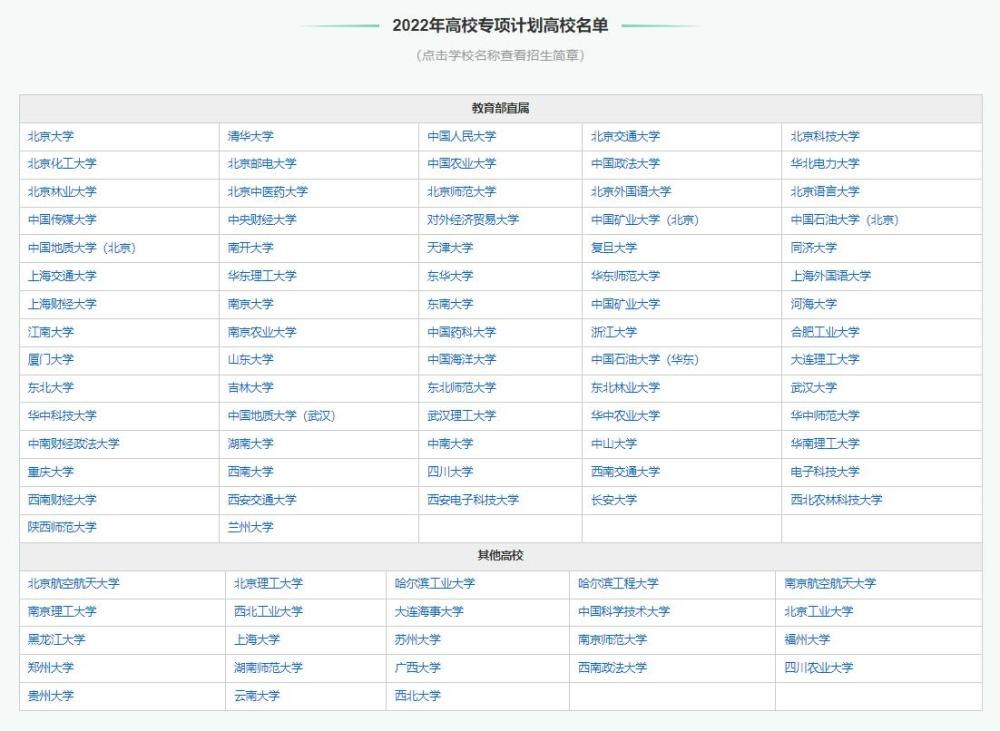Click 武汉大学
1000x731 pixels.
[813, 388]
